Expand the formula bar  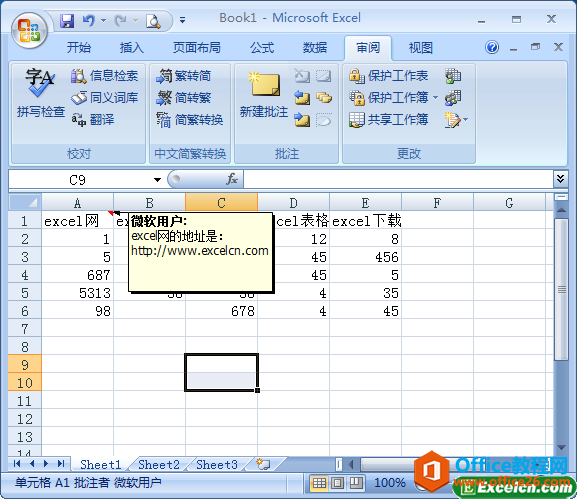pyautogui.click(x=560, y=179)
